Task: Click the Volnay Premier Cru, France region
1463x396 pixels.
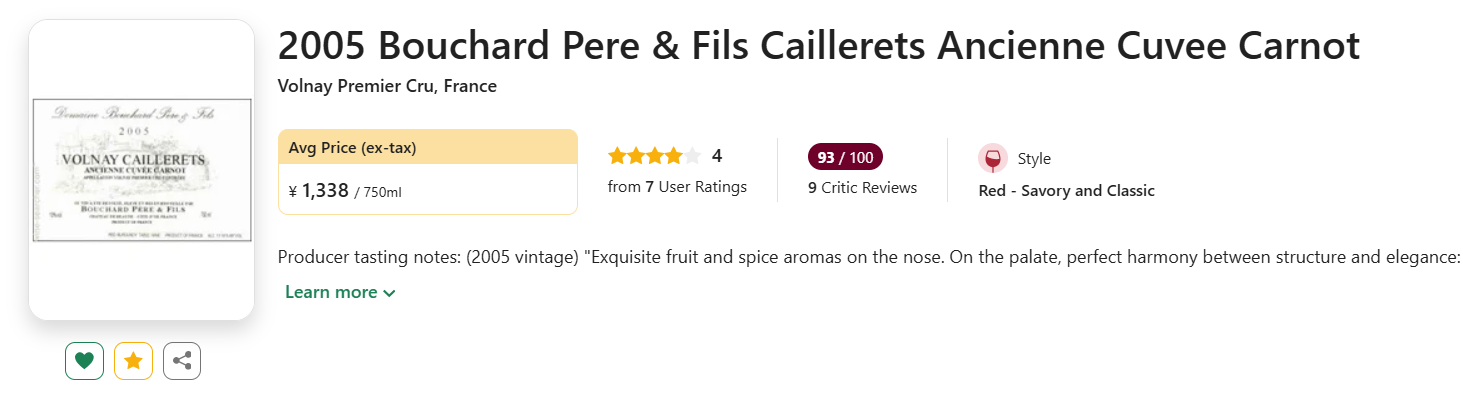Action: [x=387, y=86]
